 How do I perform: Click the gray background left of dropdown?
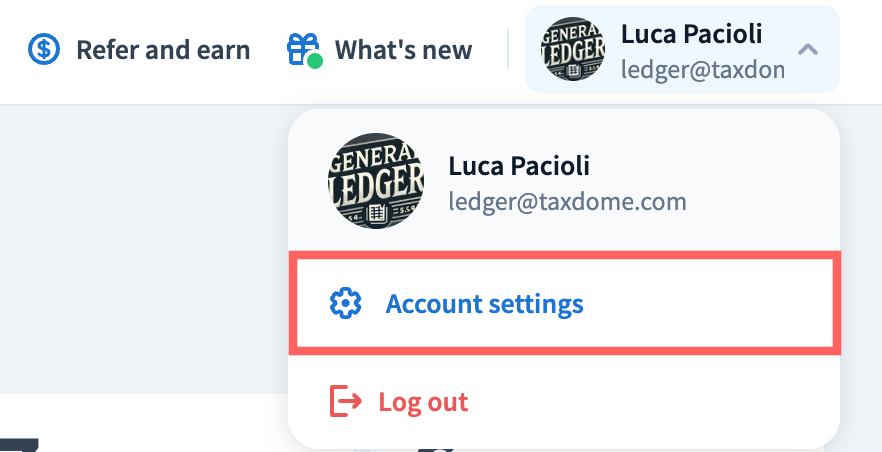[x=140, y=250]
